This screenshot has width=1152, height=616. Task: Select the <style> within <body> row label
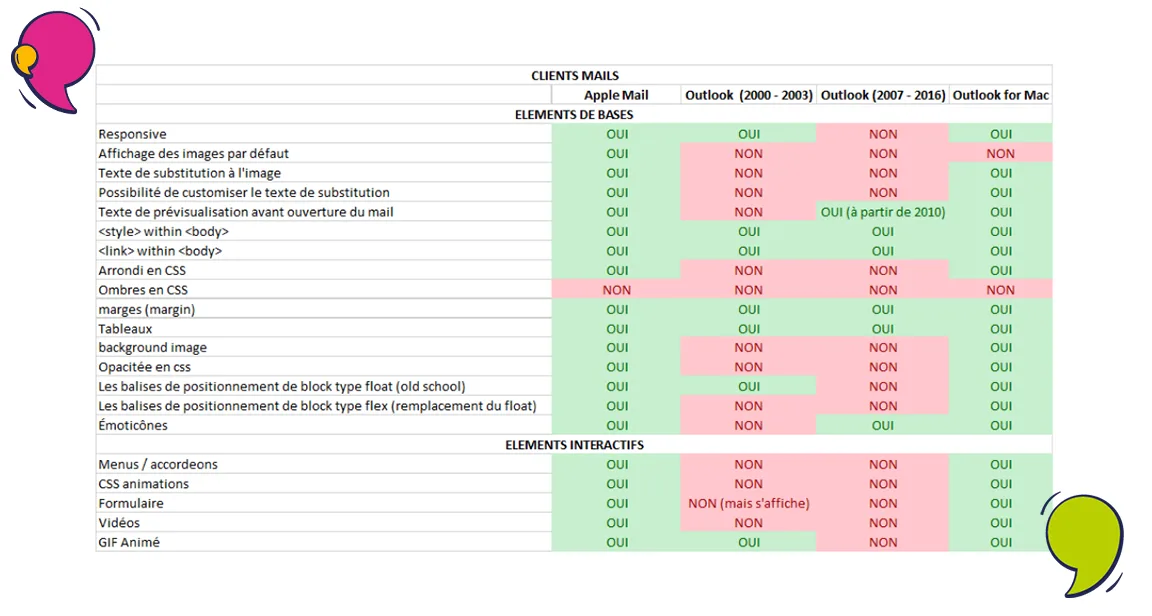pyautogui.click(x=163, y=232)
